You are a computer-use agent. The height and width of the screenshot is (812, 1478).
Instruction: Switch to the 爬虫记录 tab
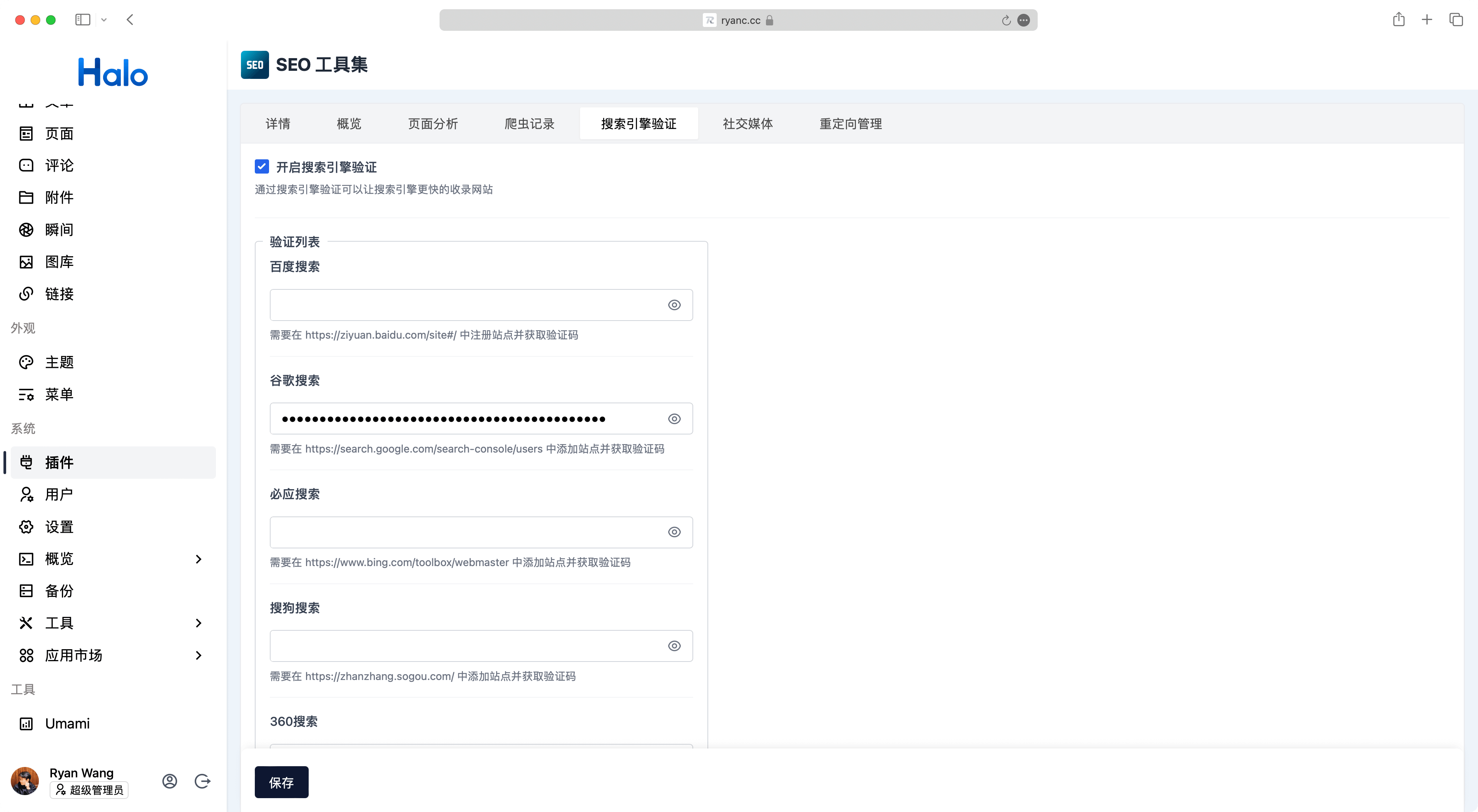(x=529, y=124)
